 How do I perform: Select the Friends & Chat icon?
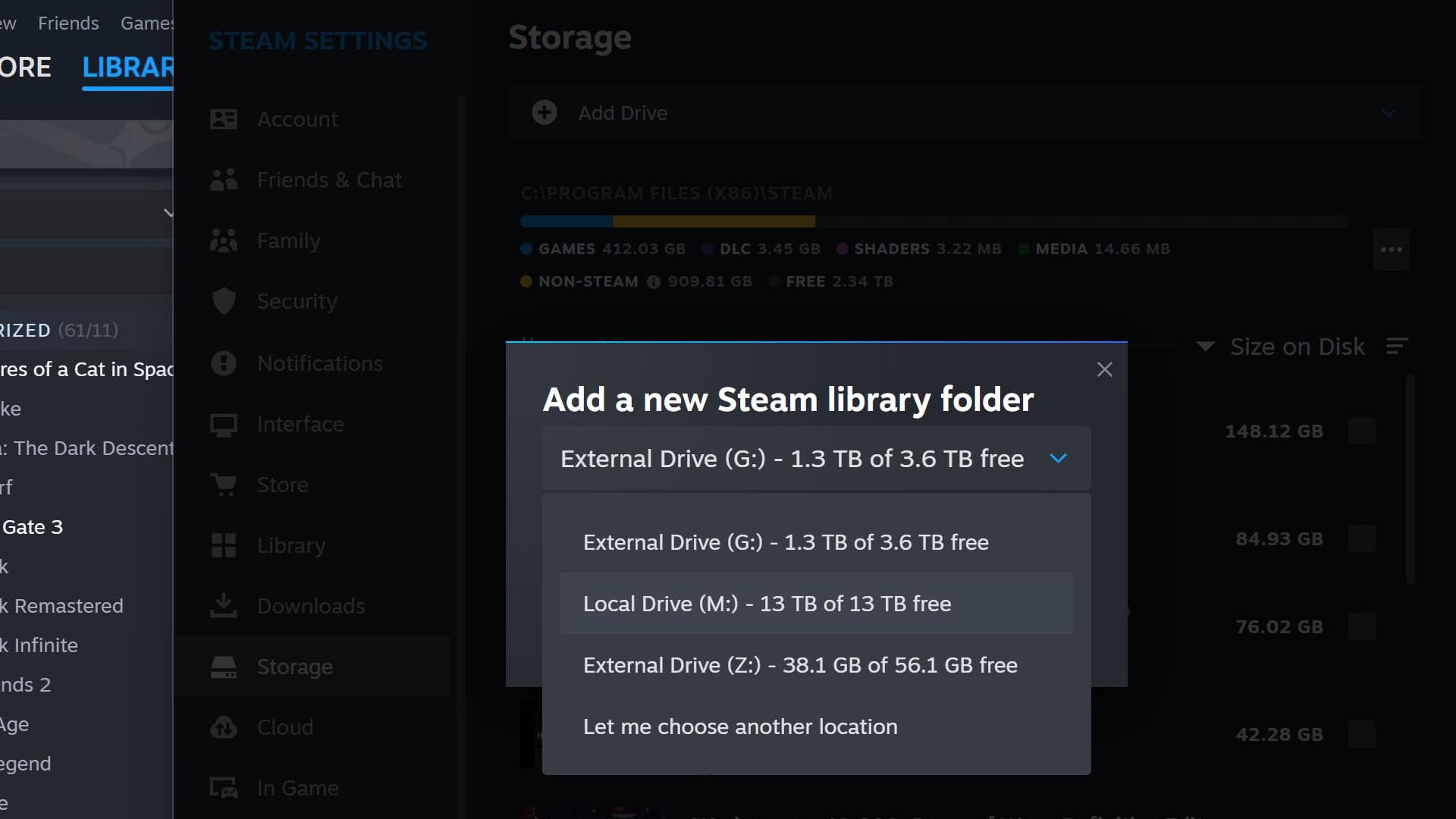click(x=224, y=180)
